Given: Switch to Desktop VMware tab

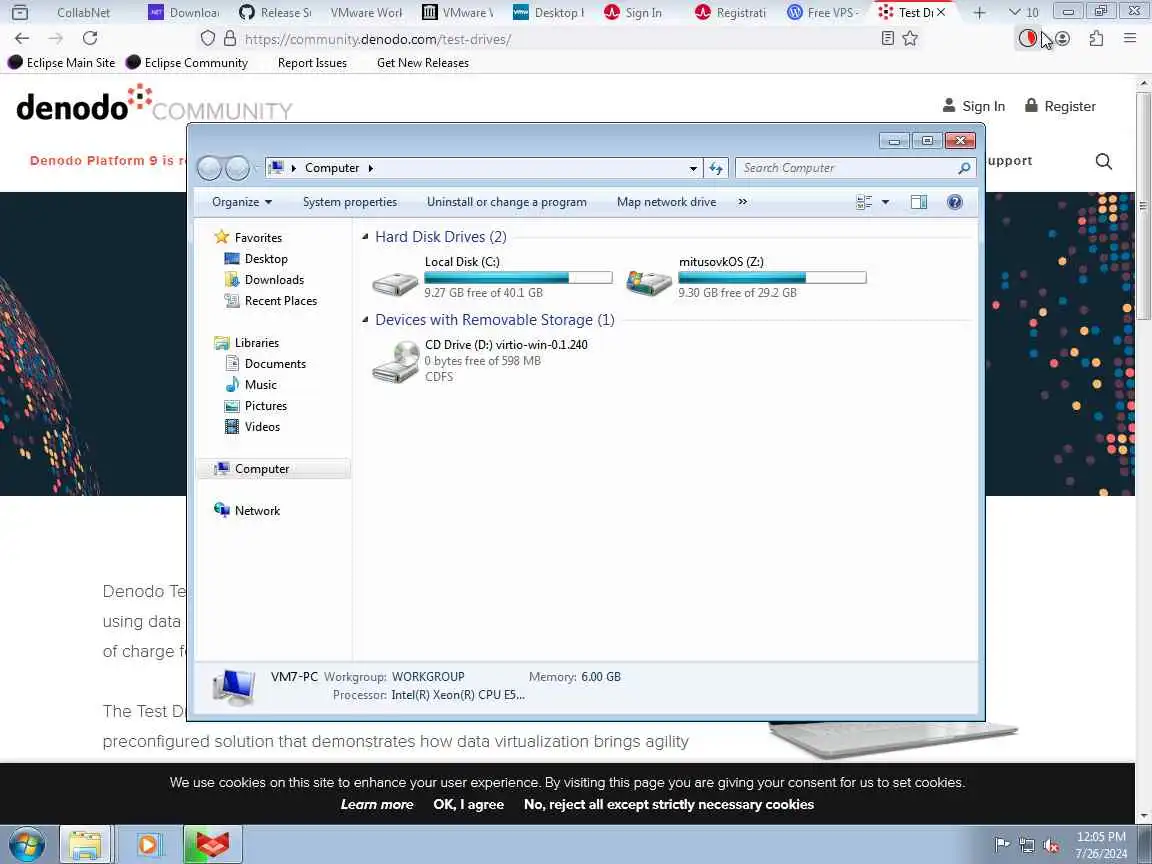Looking at the screenshot, I should coord(548,12).
